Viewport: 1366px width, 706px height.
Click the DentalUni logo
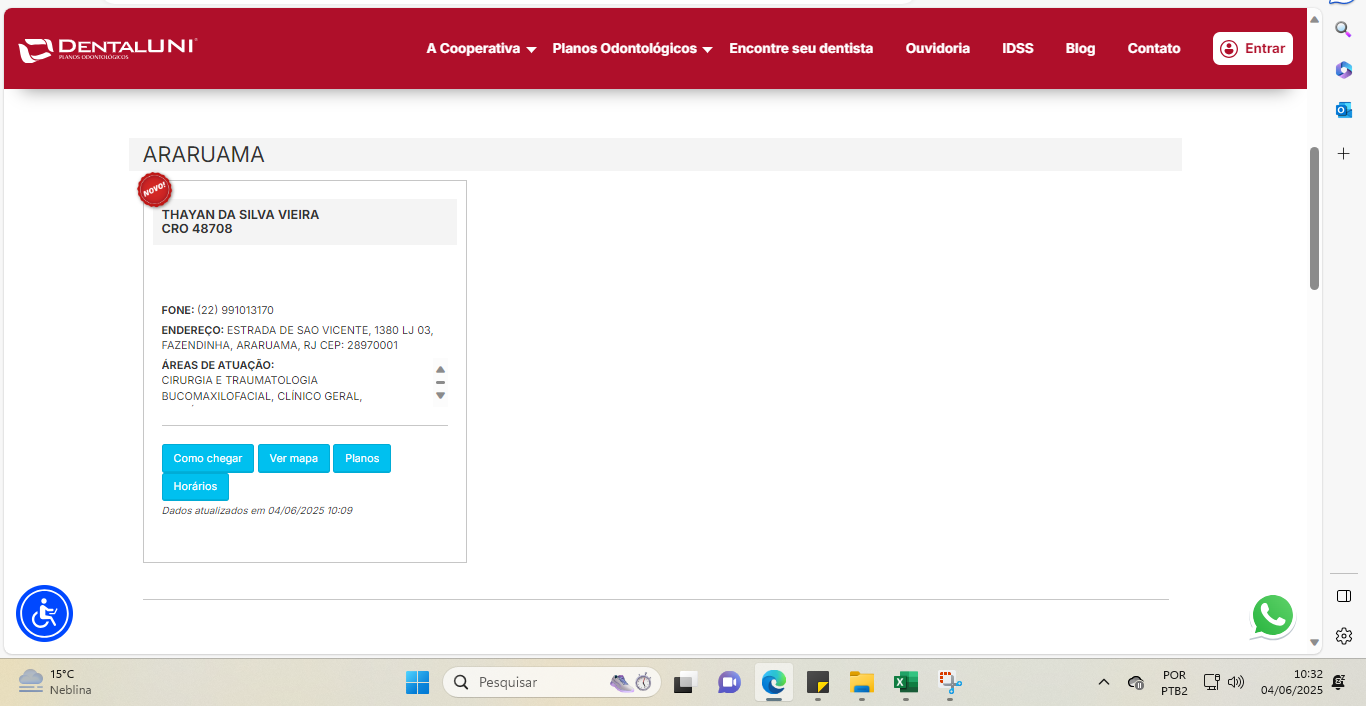pyautogui.click(x=108, y=48)
